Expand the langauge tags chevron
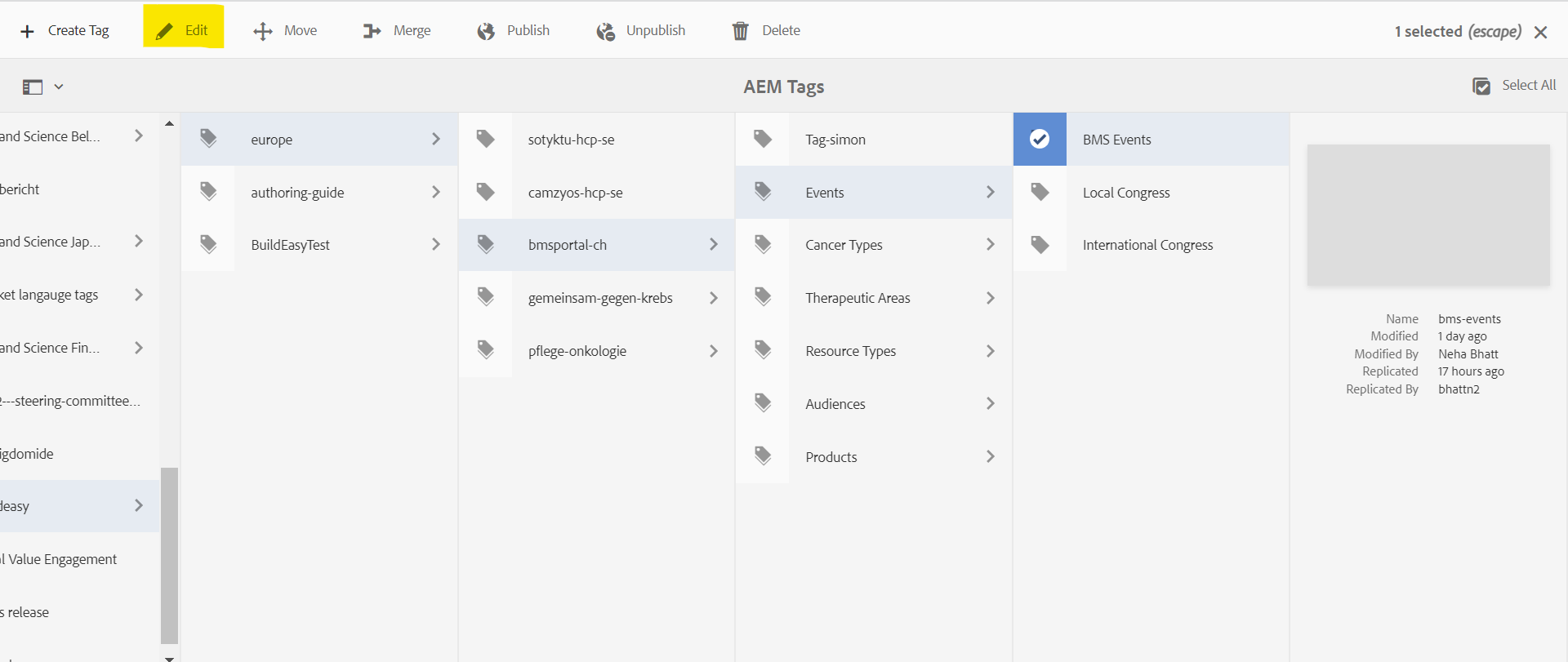 [x=139, y=295]
